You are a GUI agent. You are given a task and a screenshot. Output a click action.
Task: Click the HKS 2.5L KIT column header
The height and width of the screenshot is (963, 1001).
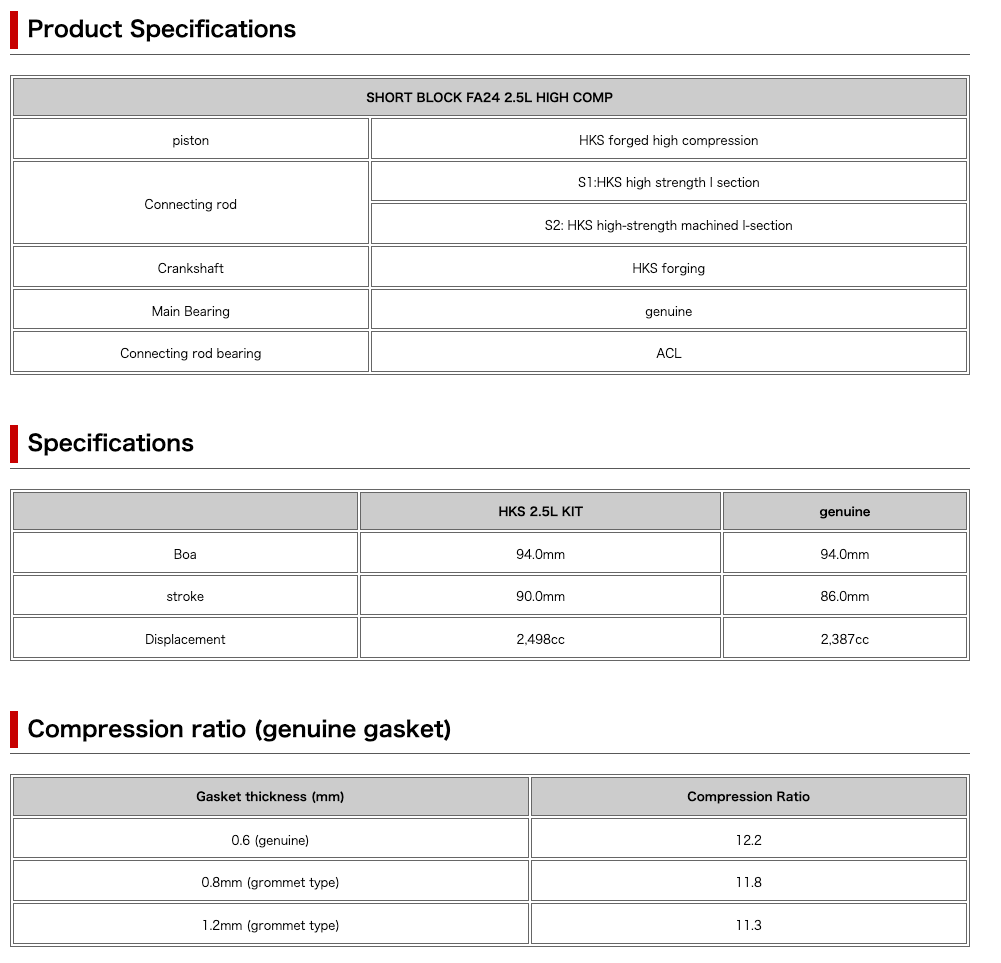pos(540,511)
